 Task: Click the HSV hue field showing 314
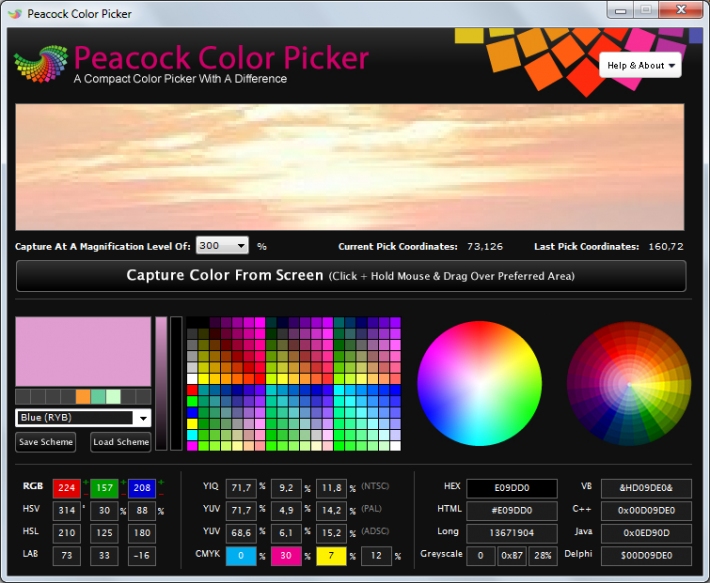click(67, 511)
